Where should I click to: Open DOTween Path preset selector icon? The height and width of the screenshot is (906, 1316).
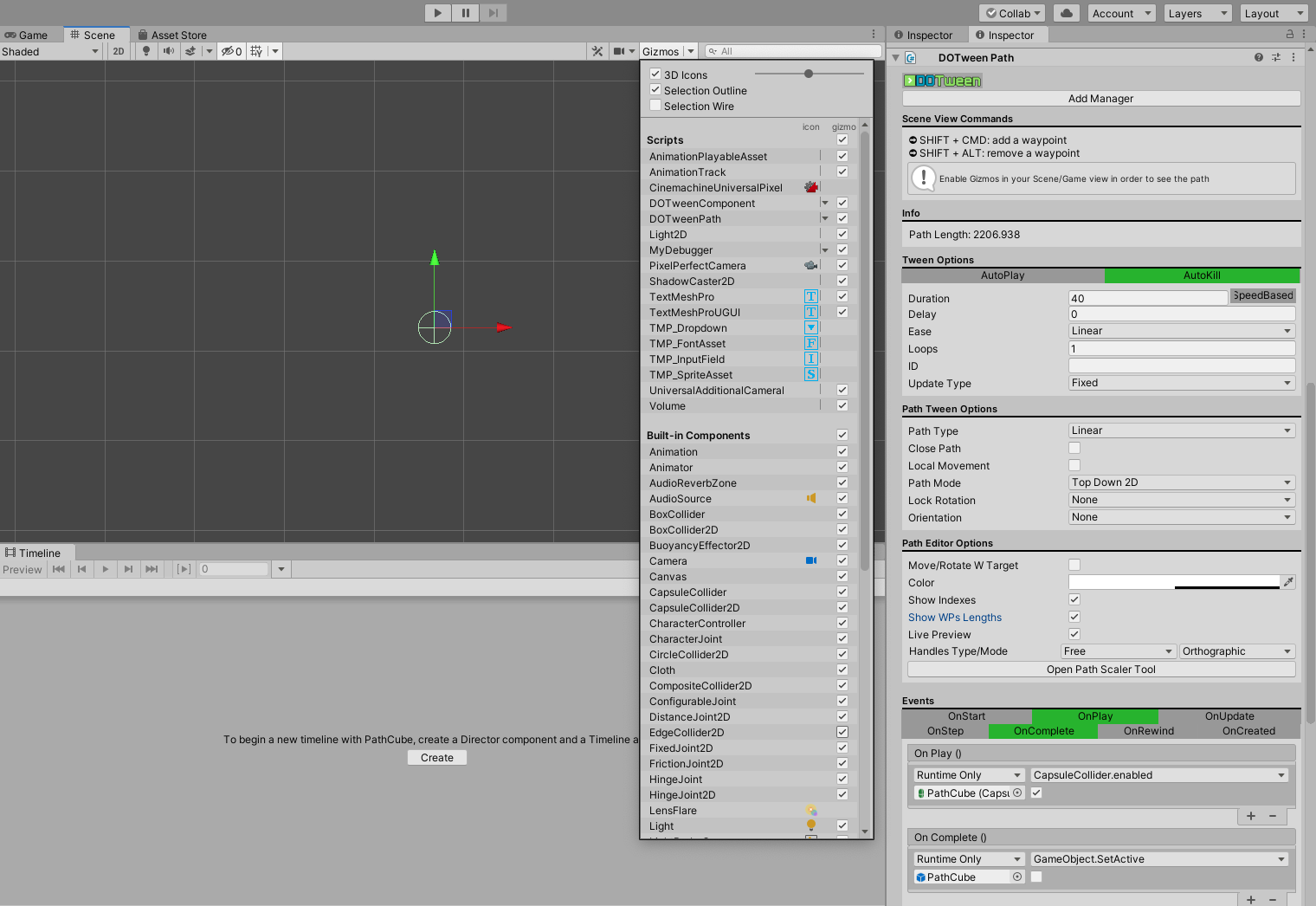click(x=1275, y=57)
